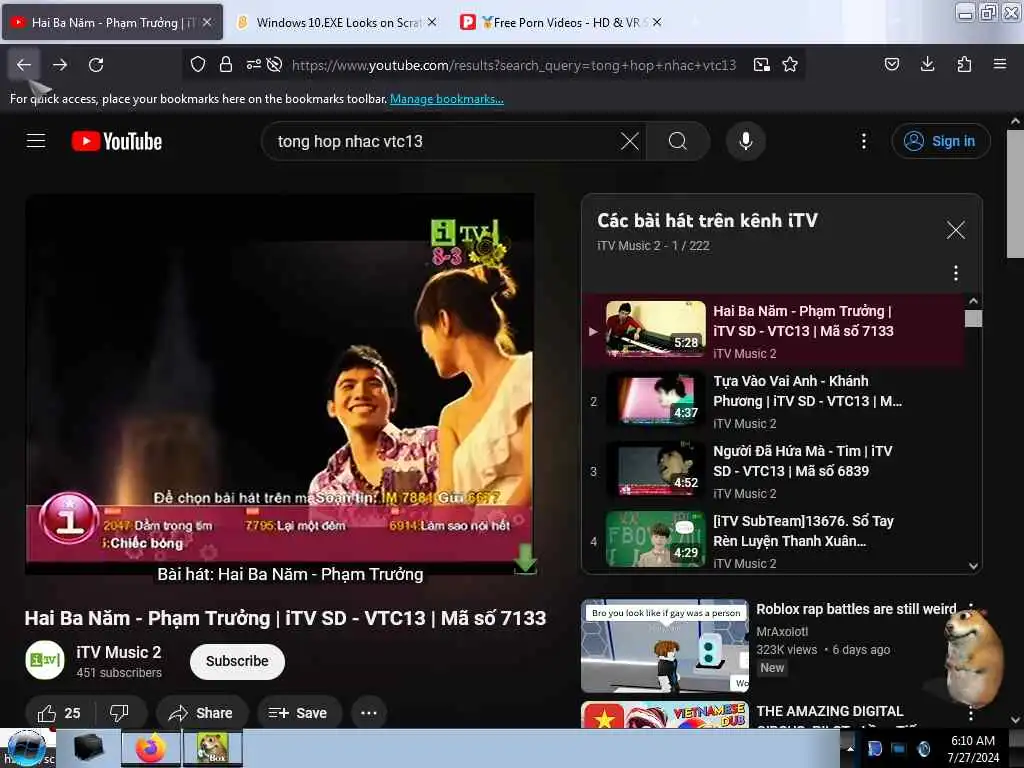Open the iTV Music 2 channel avatar
This screenshot has height=768, width=1024.
pos(45,660)
